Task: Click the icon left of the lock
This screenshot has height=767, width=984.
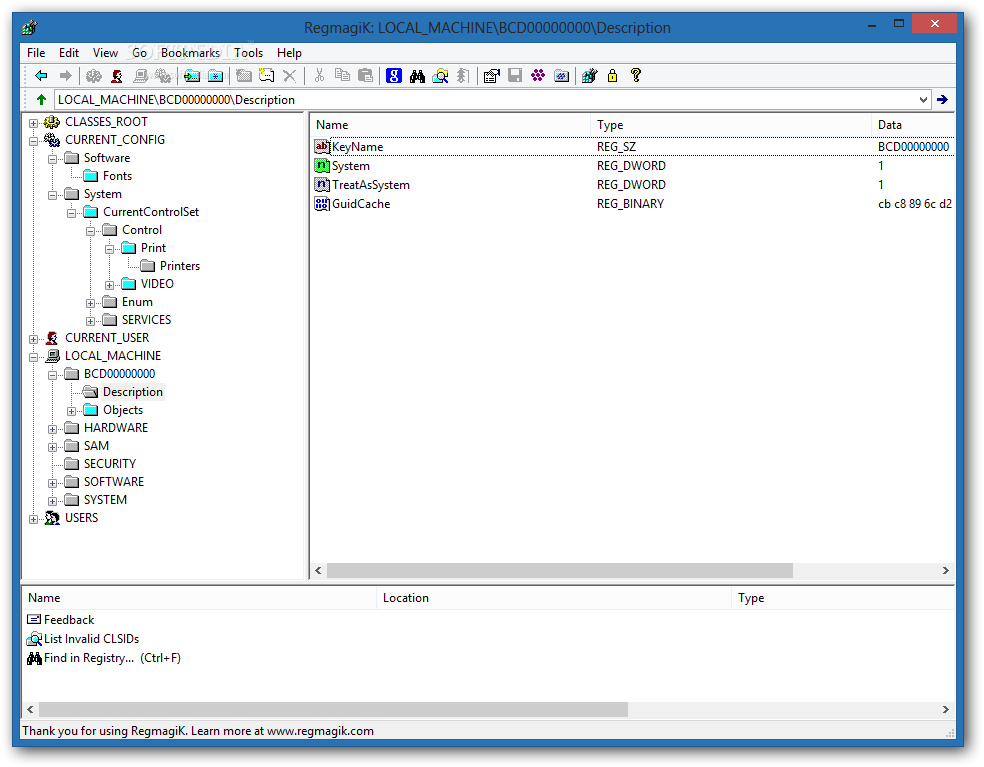Action: pyautogui.click(x=589, y=76)
